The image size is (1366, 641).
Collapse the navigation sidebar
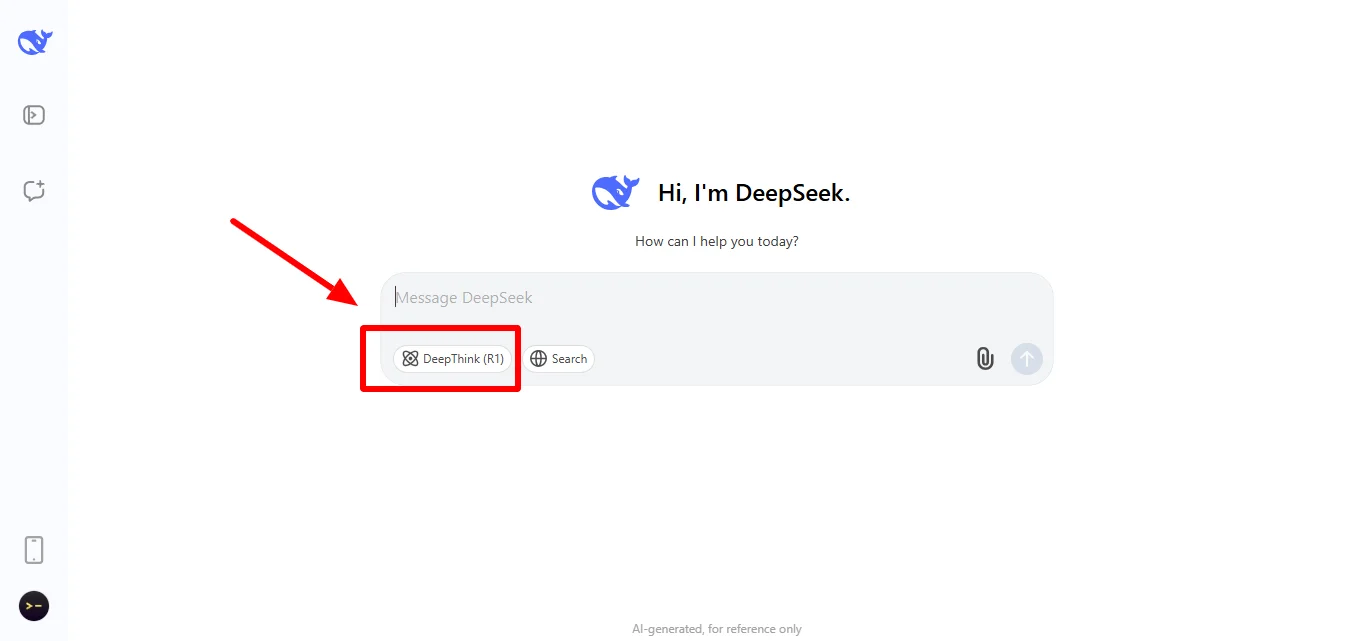coord(33,114)
